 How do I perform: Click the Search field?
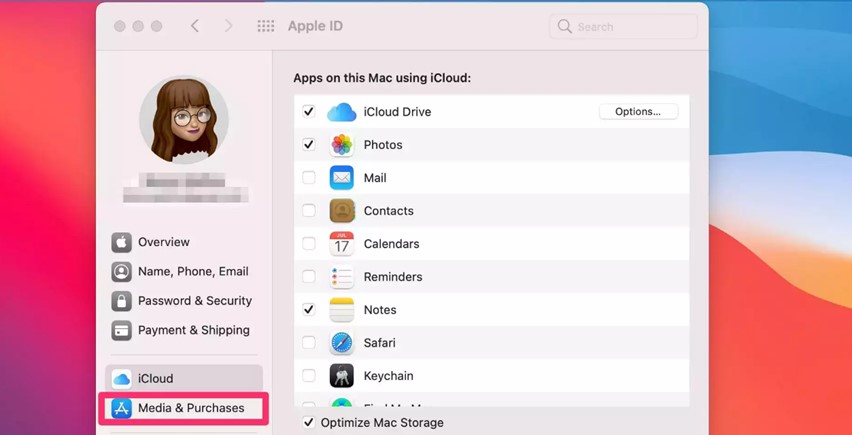pos(623,26)
